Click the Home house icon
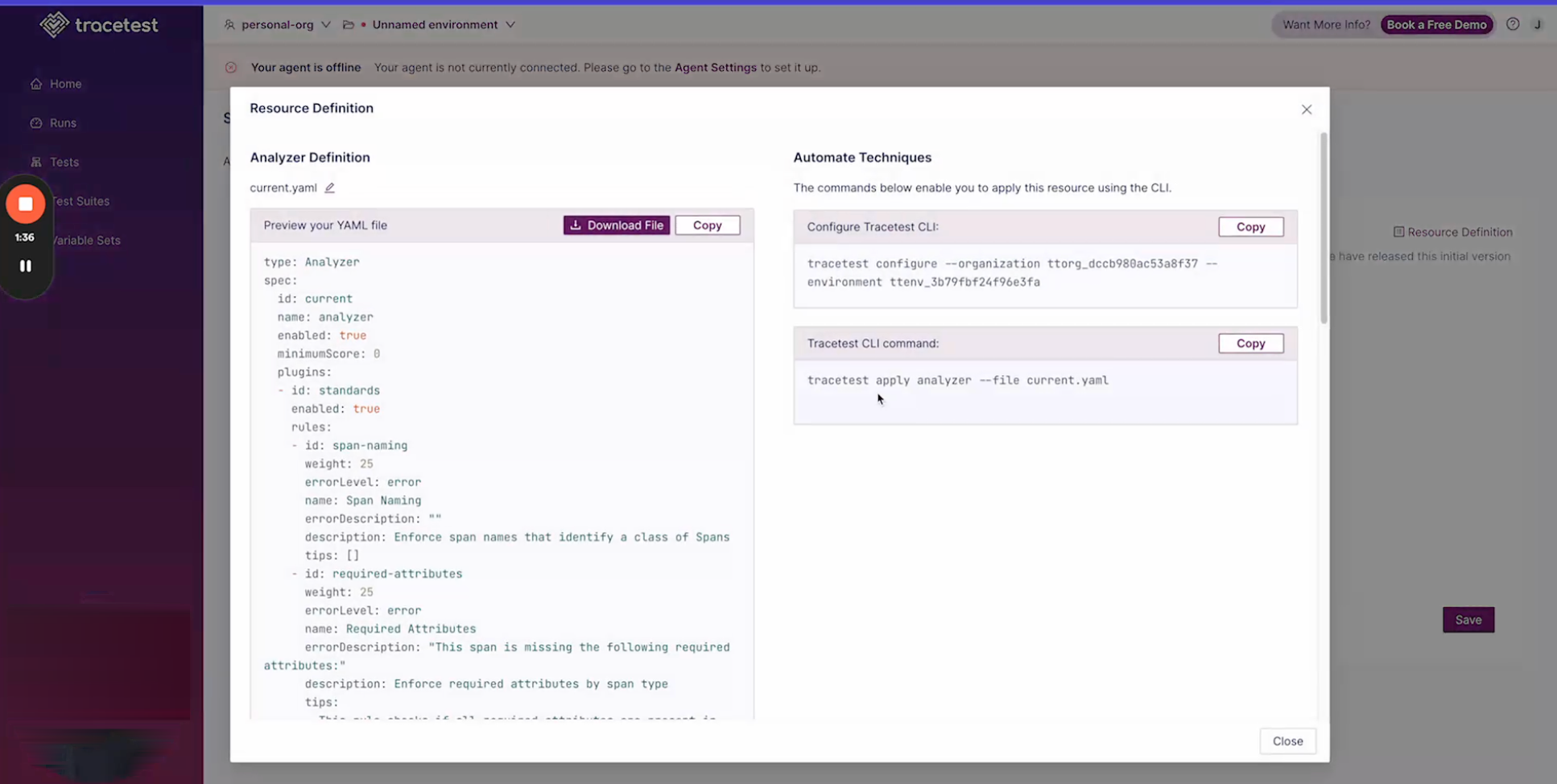The width and height of the screenshot is (1557, 784). click(x=36, y=84)
